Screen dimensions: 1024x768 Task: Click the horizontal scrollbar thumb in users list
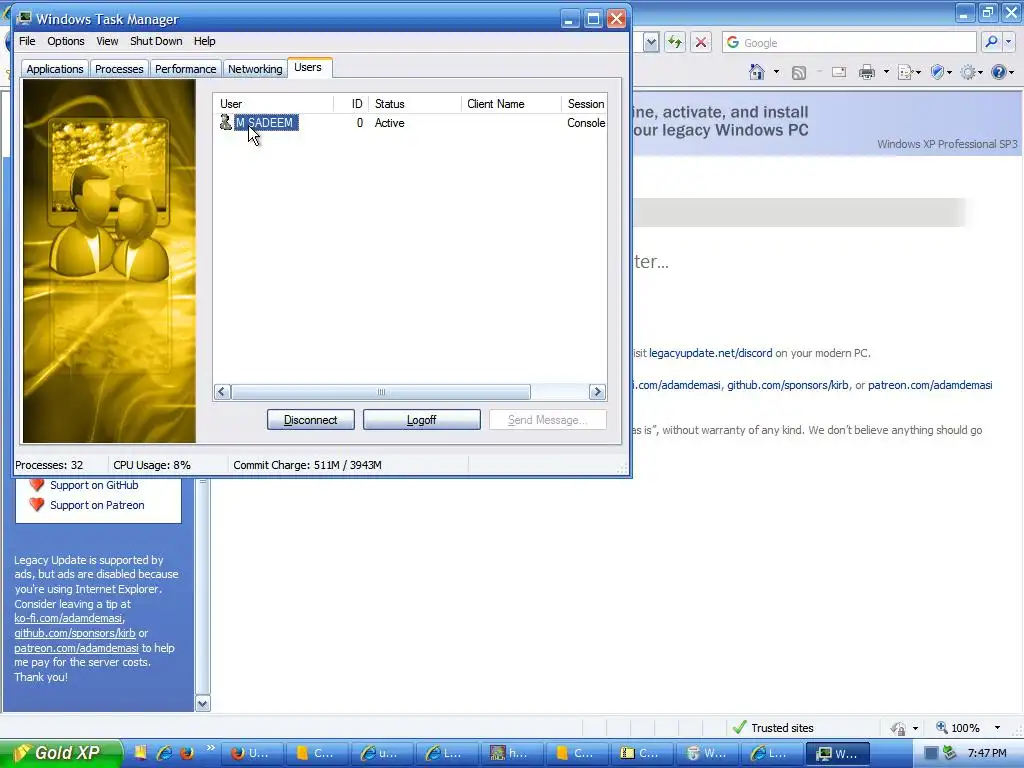(x=381, y=392)
